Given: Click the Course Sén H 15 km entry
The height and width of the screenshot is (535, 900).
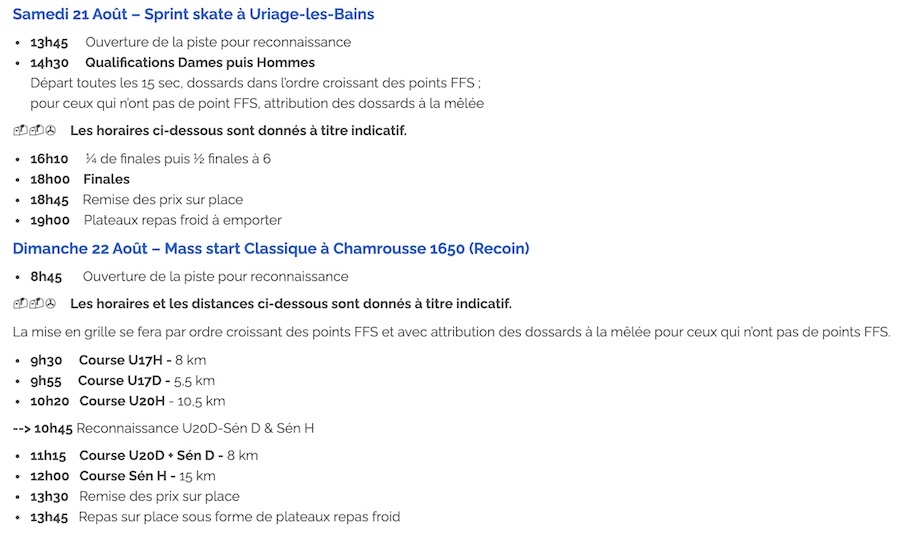Looking at the screenshot, I should coord(123,476).
